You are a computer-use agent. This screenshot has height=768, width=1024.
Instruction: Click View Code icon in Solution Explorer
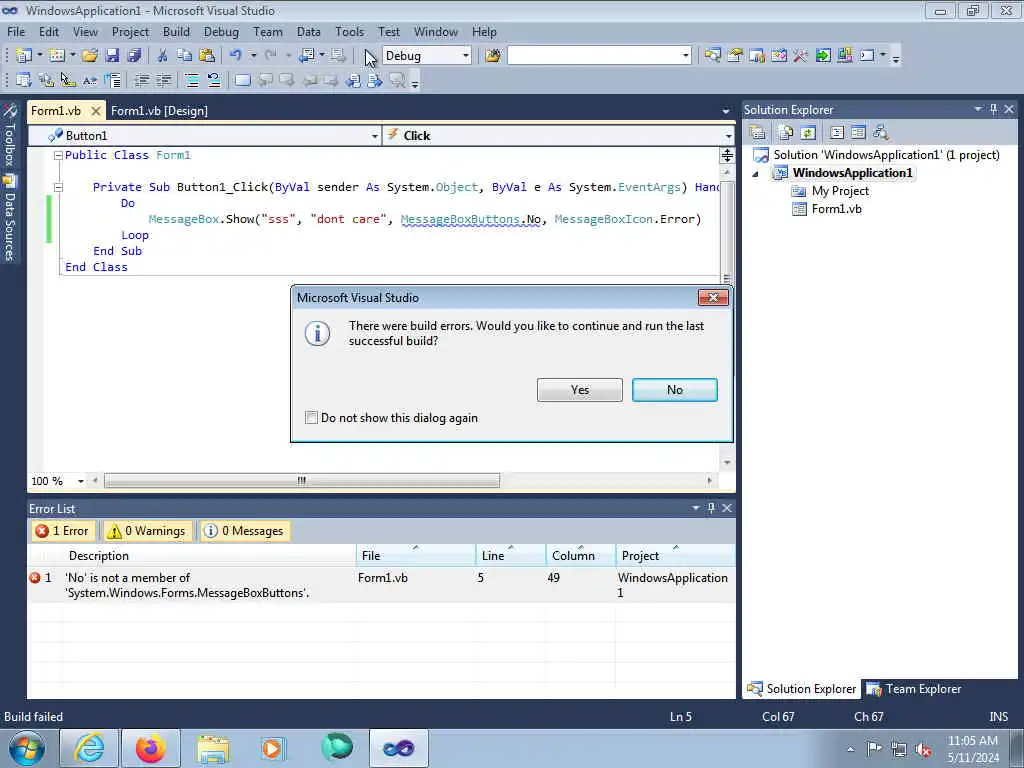(837, 133)
